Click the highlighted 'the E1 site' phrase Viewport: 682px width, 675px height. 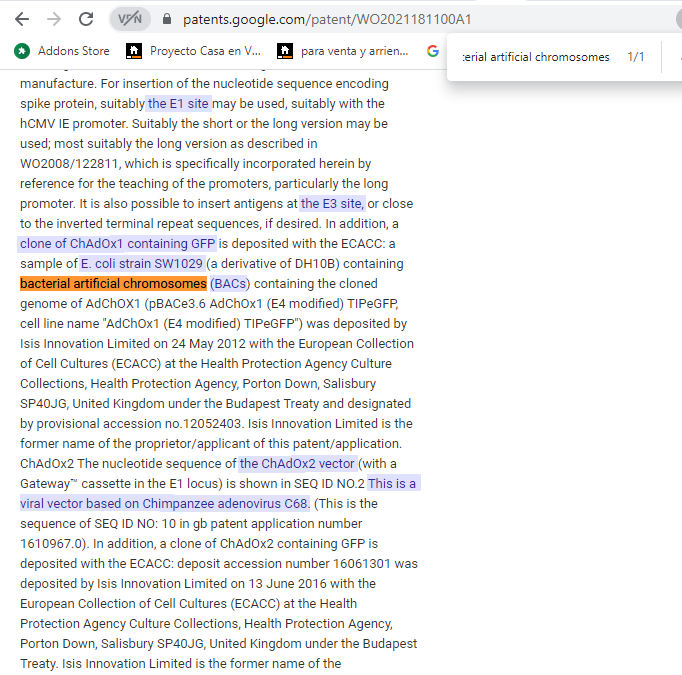[x=179, y=104]
